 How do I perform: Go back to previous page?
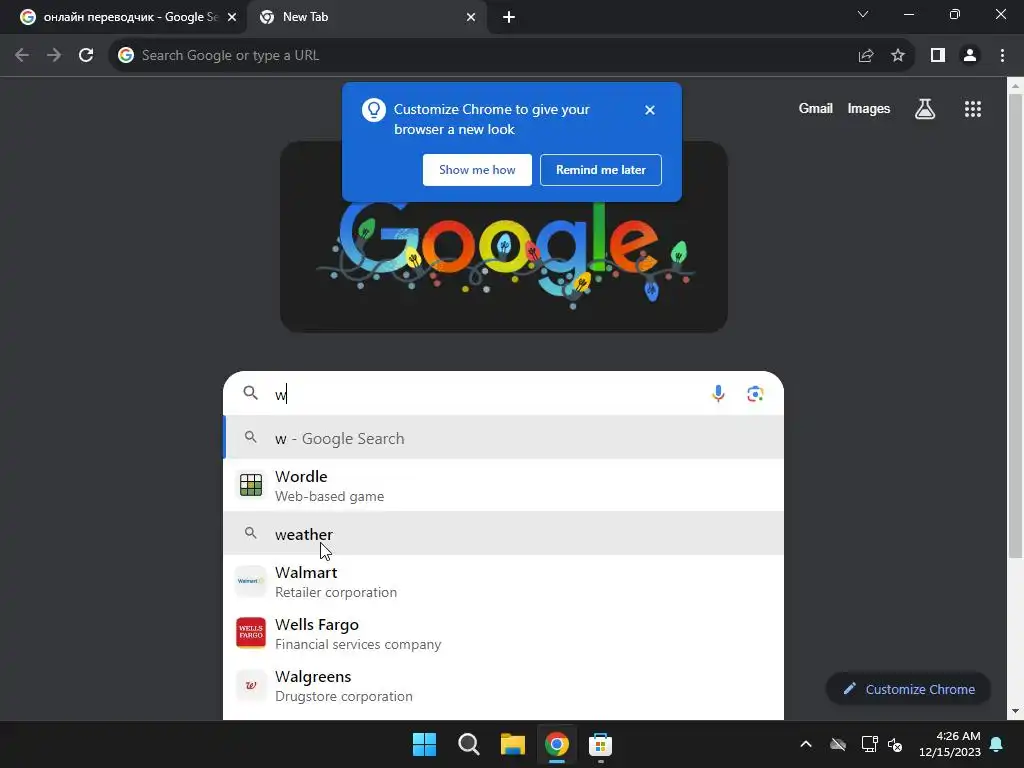(22, 56)
